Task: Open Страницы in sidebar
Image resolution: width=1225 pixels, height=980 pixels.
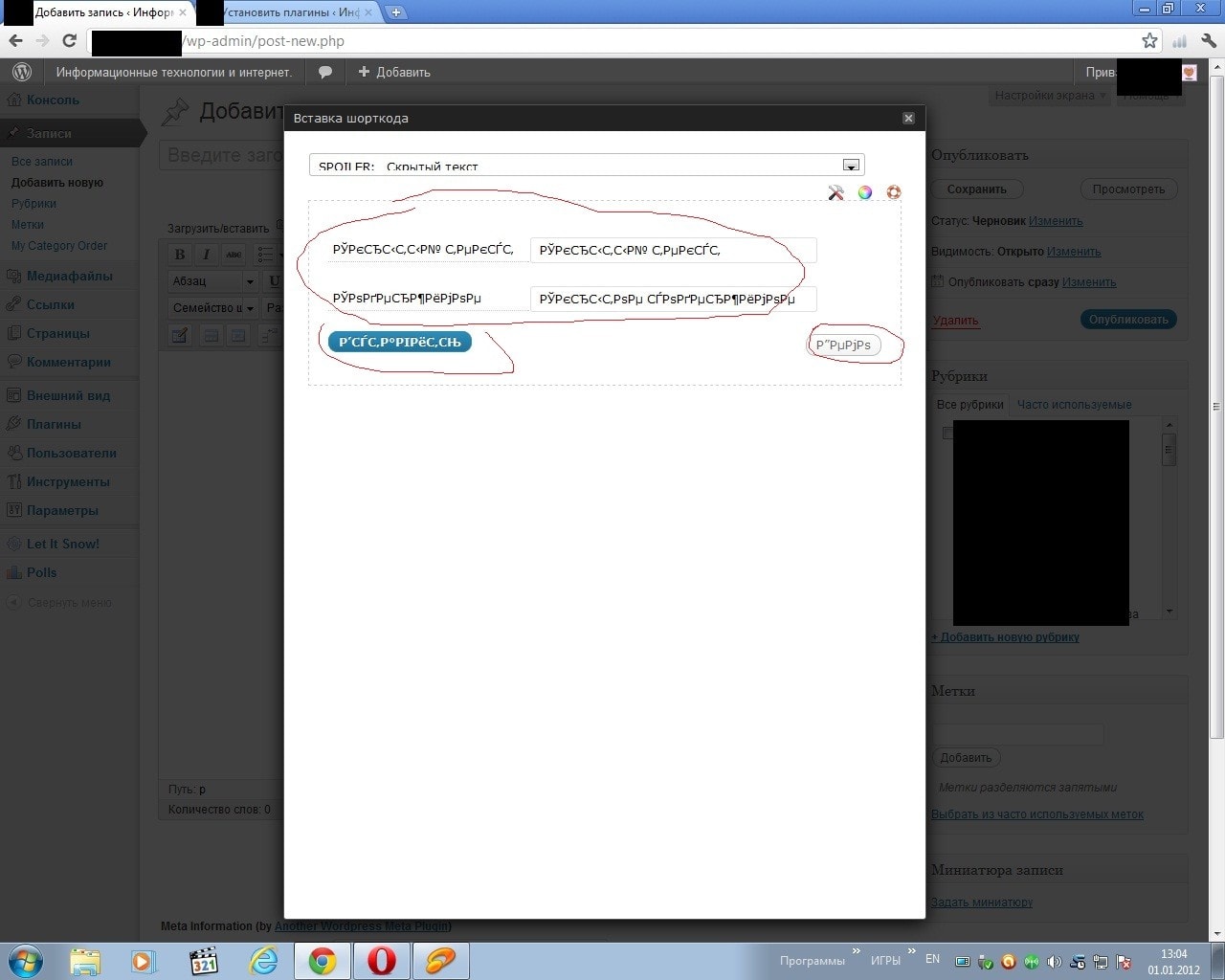Action: (x=58, y=333)
